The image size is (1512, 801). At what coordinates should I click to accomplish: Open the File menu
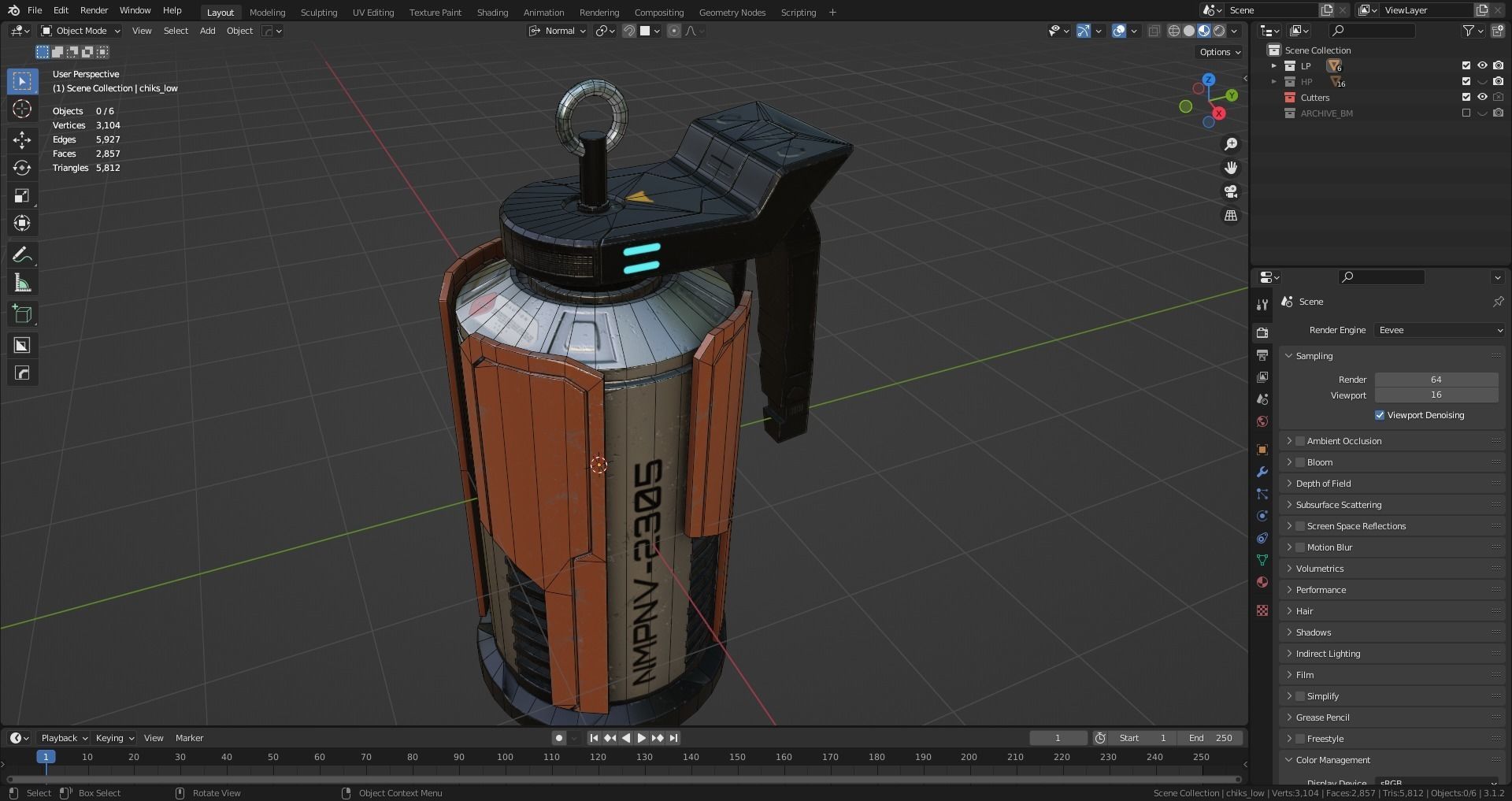pyautogui.click(x=35, y=10)
